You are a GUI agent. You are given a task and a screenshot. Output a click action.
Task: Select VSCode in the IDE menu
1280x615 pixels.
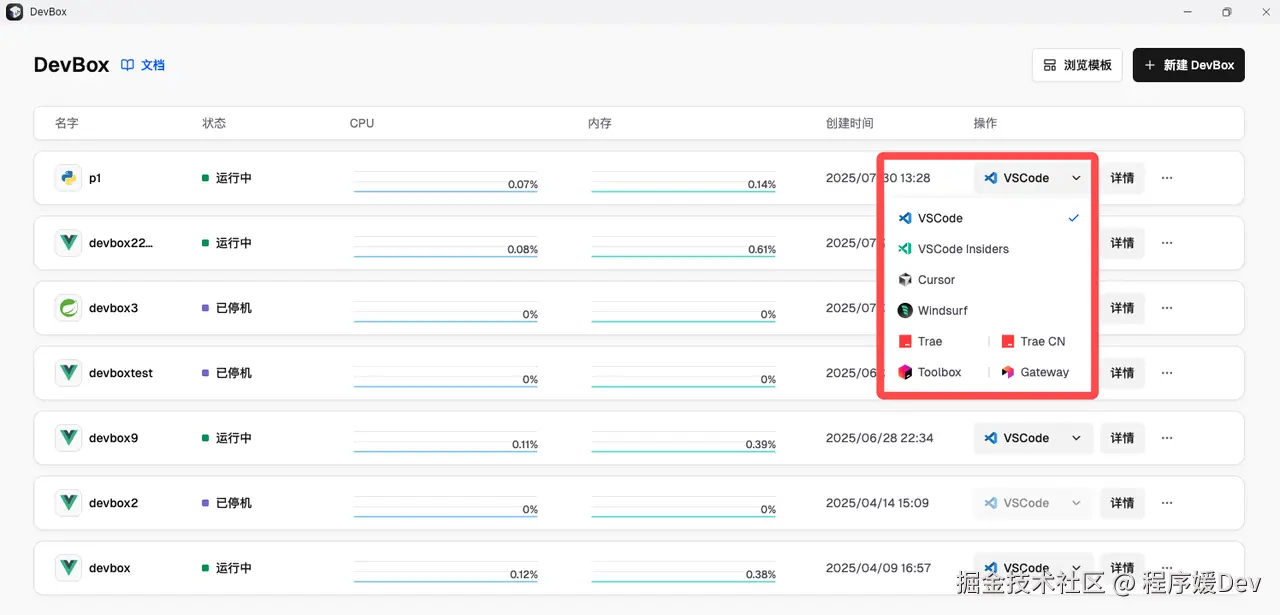coord(988,218)
